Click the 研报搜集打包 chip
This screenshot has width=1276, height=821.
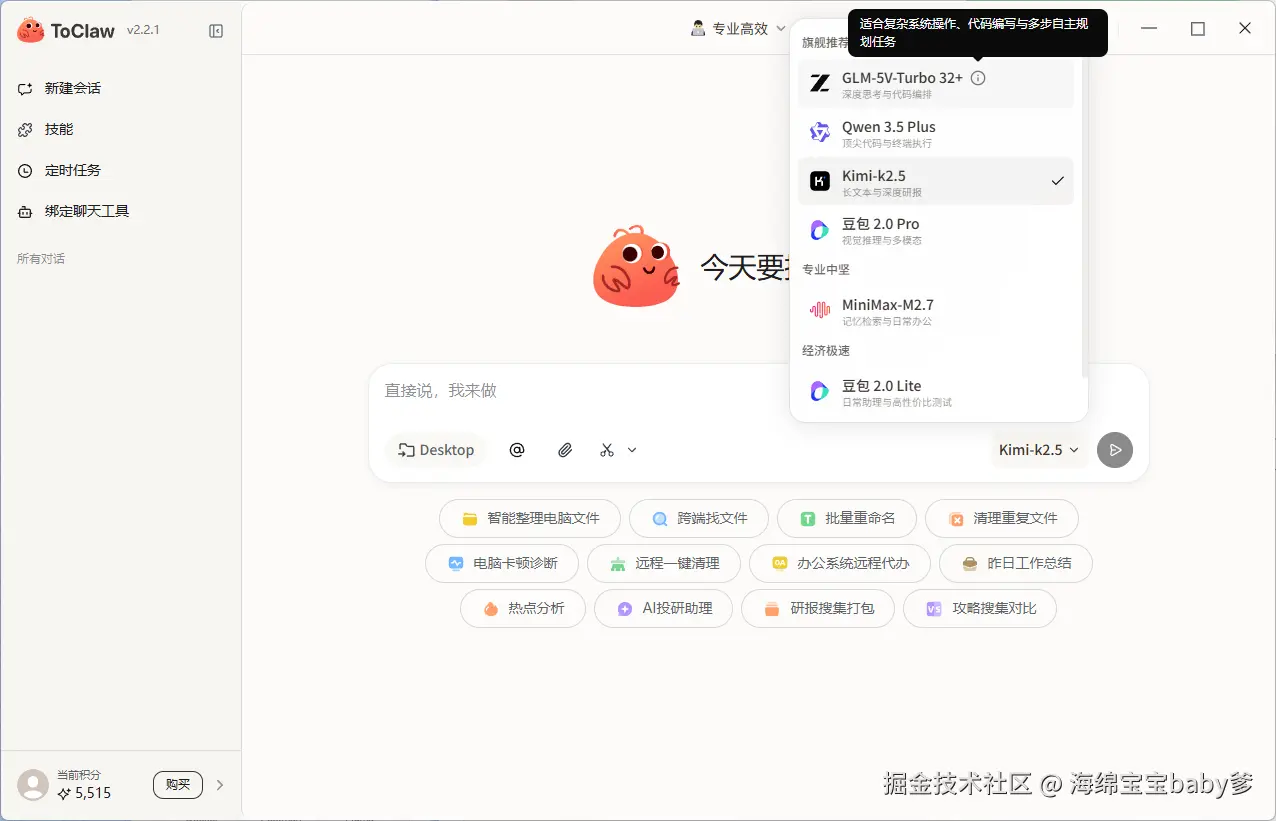[818, 608]
